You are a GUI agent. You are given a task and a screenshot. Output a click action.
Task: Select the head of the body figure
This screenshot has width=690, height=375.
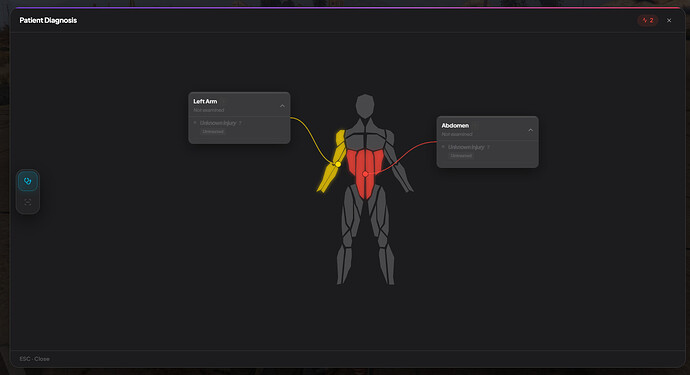point(365,106)
